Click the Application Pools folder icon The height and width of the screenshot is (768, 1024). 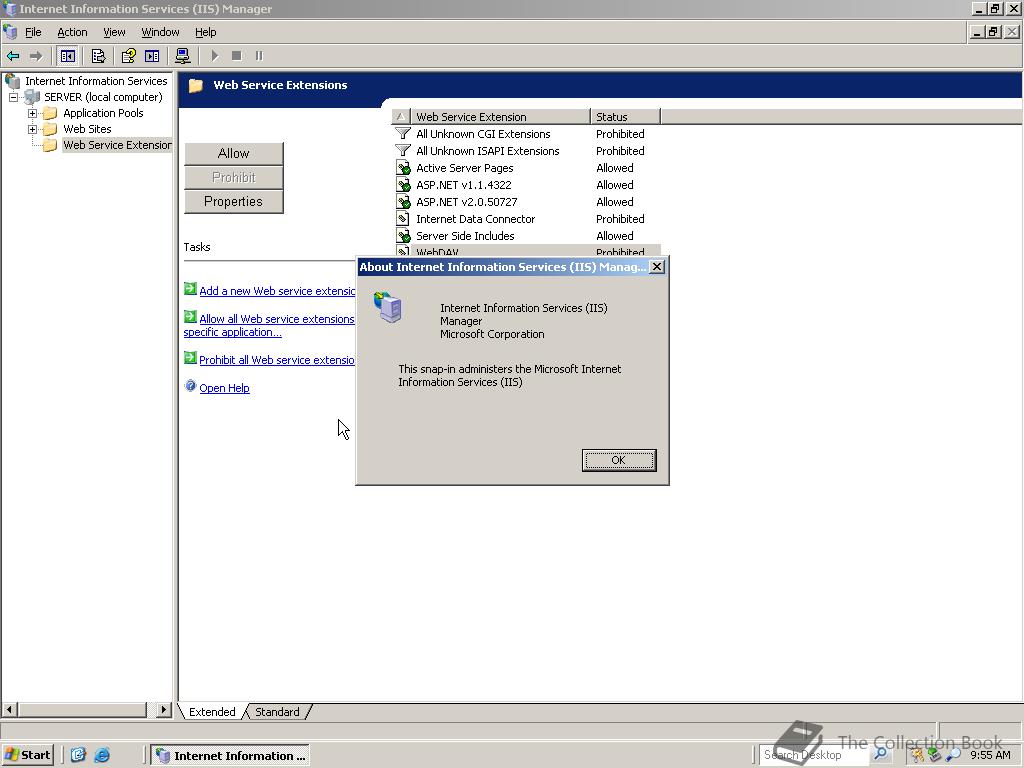pyautogui.click(x=50, y=113)
